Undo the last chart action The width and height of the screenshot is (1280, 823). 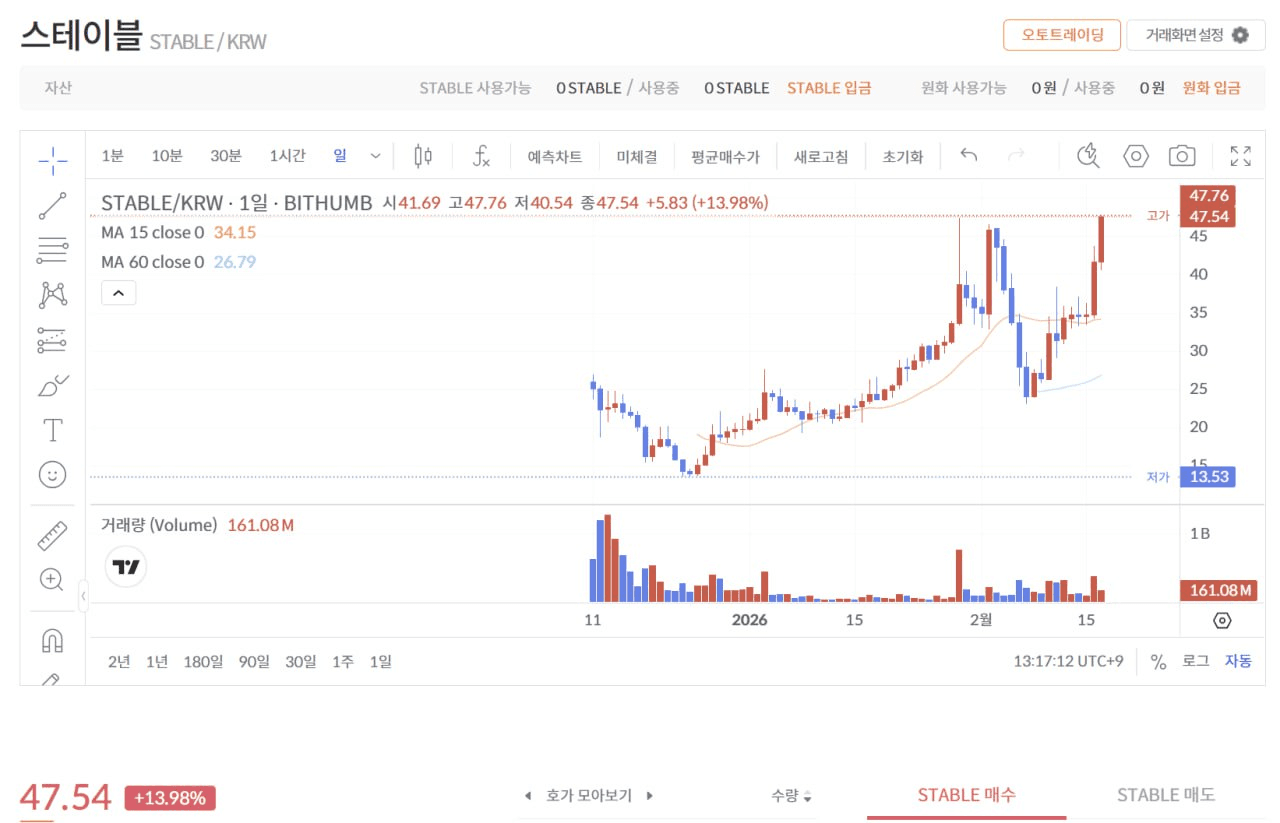click(966, 156)
